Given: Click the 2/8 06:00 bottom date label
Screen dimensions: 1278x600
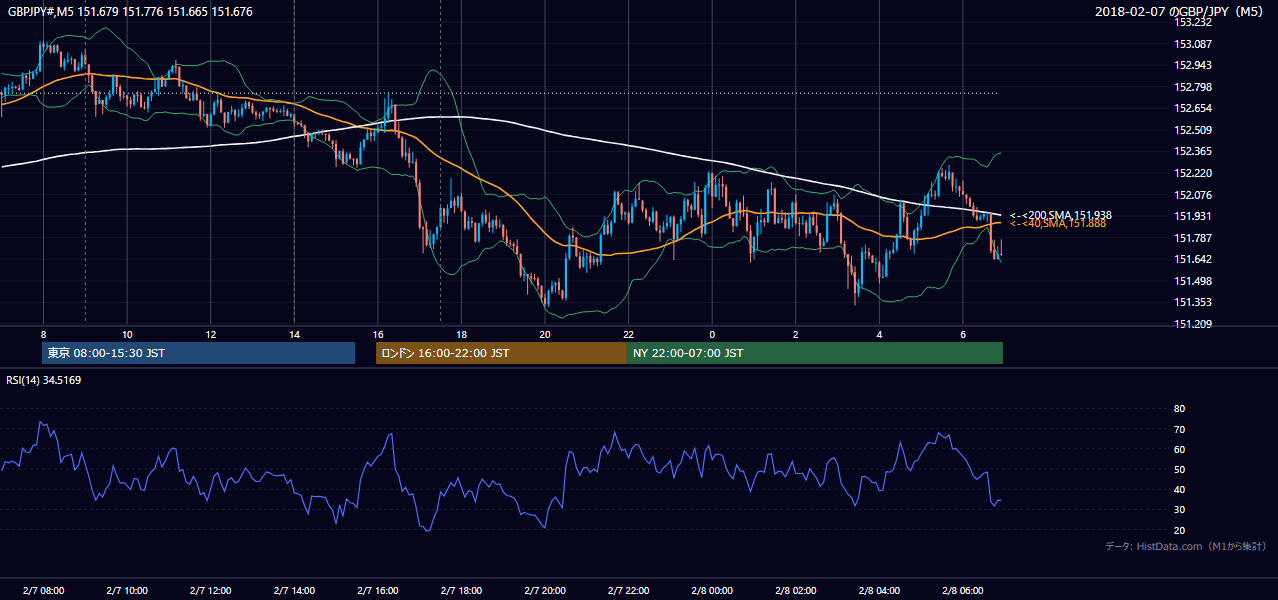Looking at the screenshot, I should coord(963,591).
